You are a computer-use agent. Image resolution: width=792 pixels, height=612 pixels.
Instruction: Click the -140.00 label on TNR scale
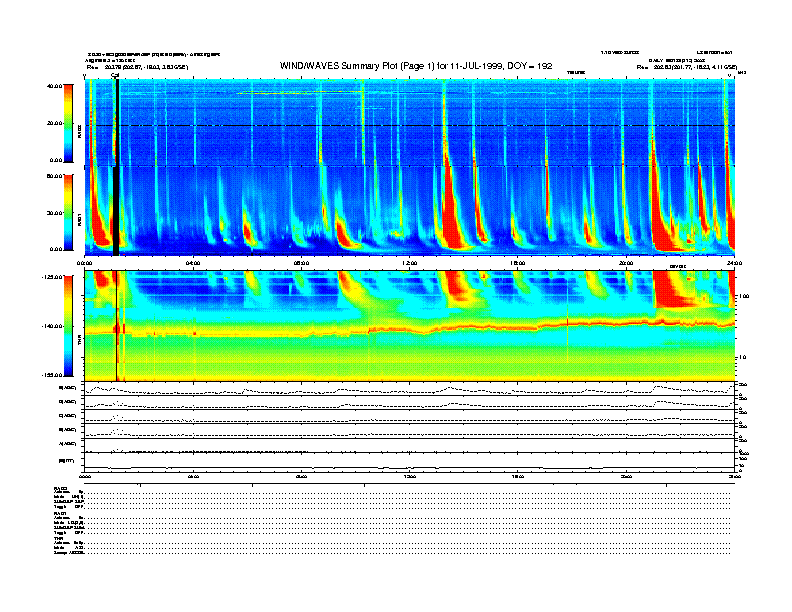click(52, 326)
